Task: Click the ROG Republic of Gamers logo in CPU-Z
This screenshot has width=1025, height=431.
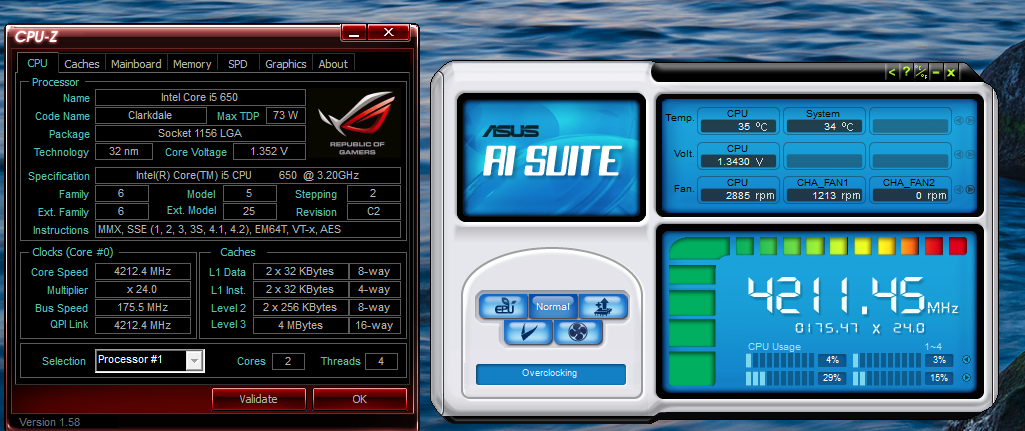Action: 356,123
